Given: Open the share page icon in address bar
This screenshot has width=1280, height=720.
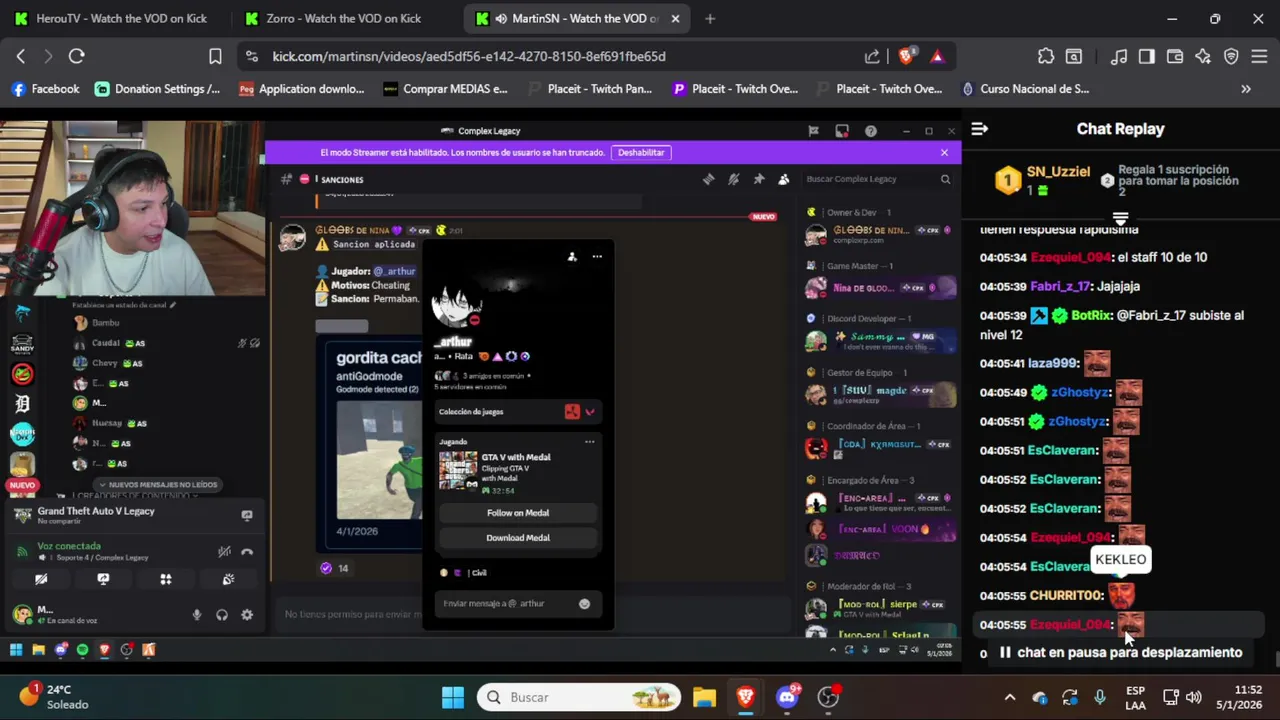Looking at the screenshot, I should coord(872,57).
